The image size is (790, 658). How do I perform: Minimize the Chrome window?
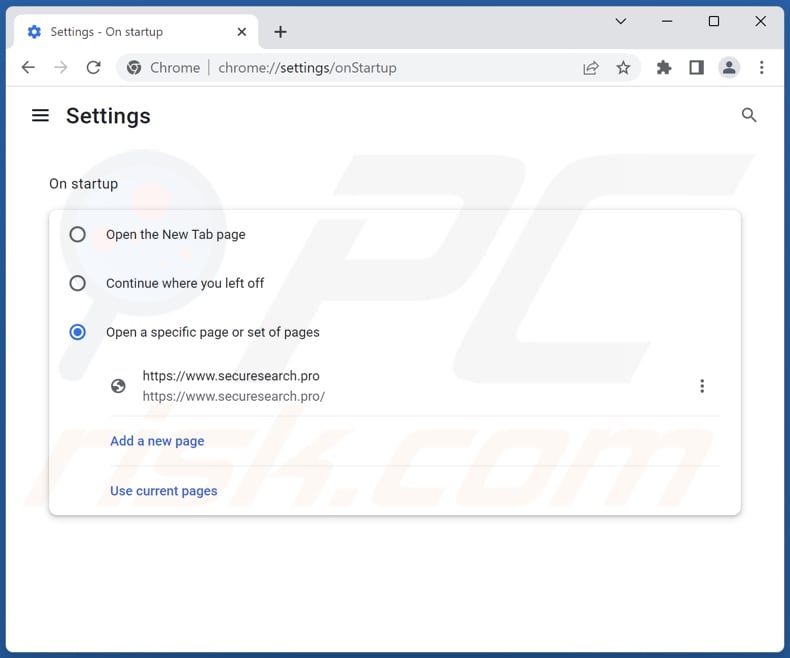click(x=667, y=21)
